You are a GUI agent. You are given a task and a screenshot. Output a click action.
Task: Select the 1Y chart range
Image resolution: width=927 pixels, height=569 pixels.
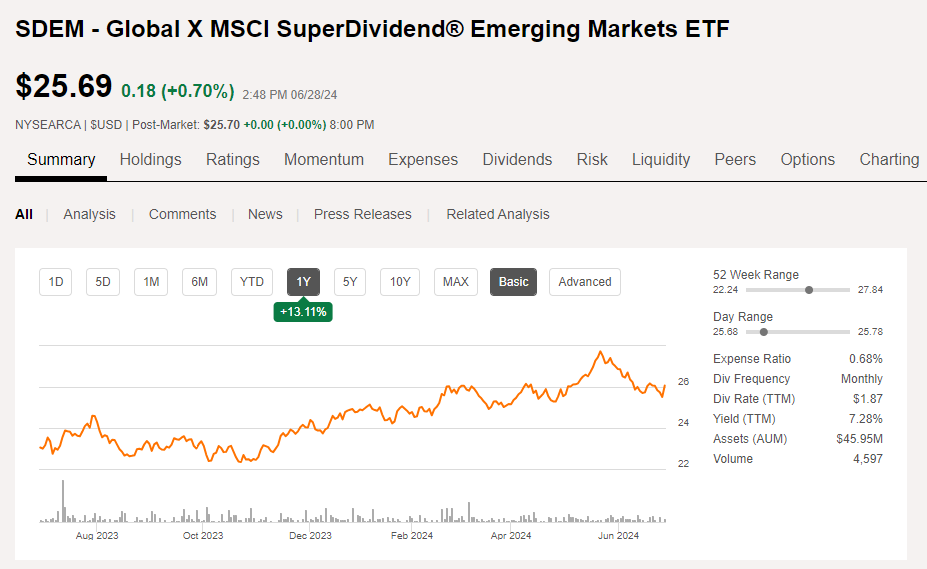click(x=303, y=282)
